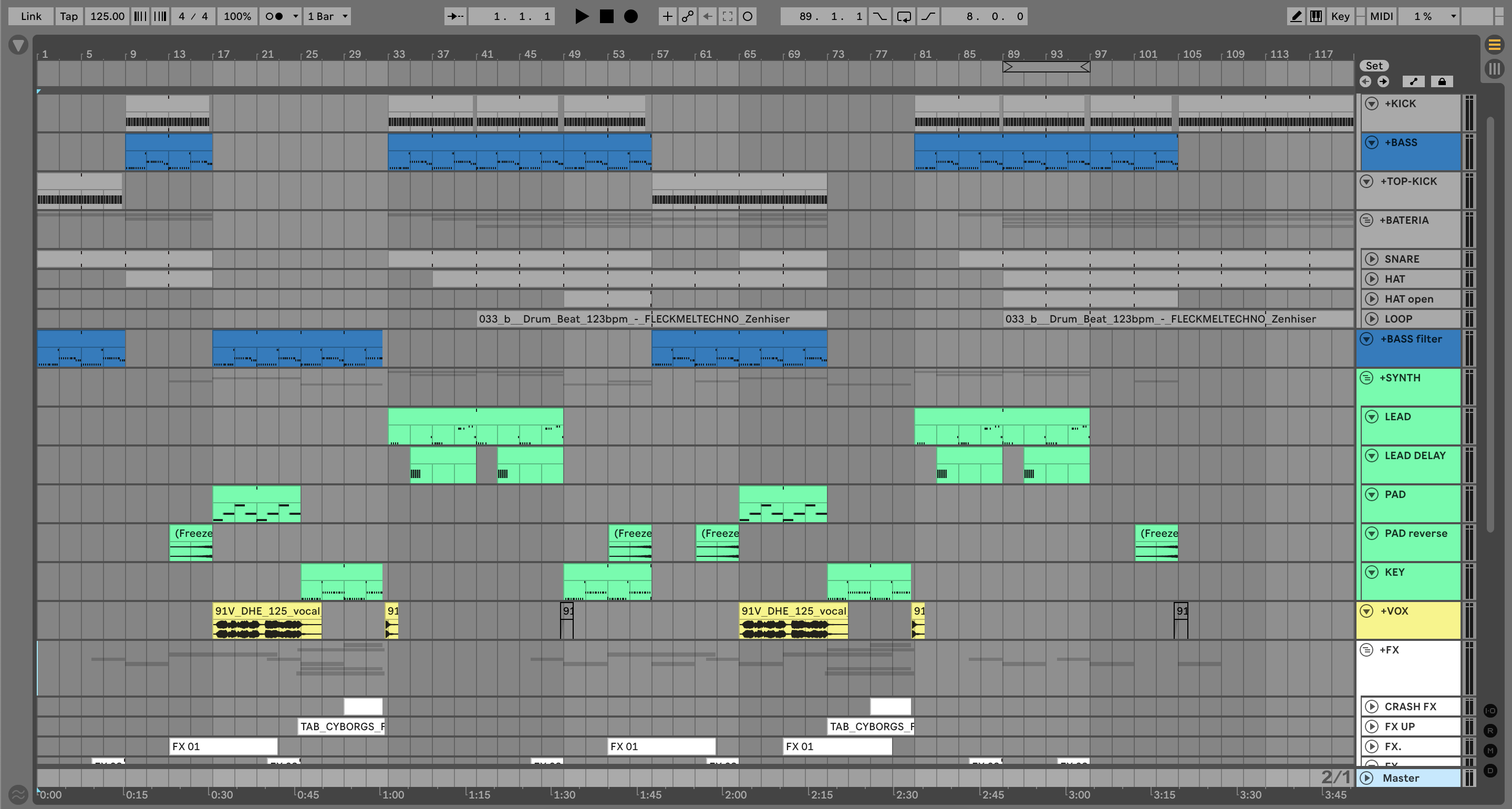1512x809 pixels.
Task: Toggle the Lock Envelopes padlock icon
Action: click(x=1442, y=81)
